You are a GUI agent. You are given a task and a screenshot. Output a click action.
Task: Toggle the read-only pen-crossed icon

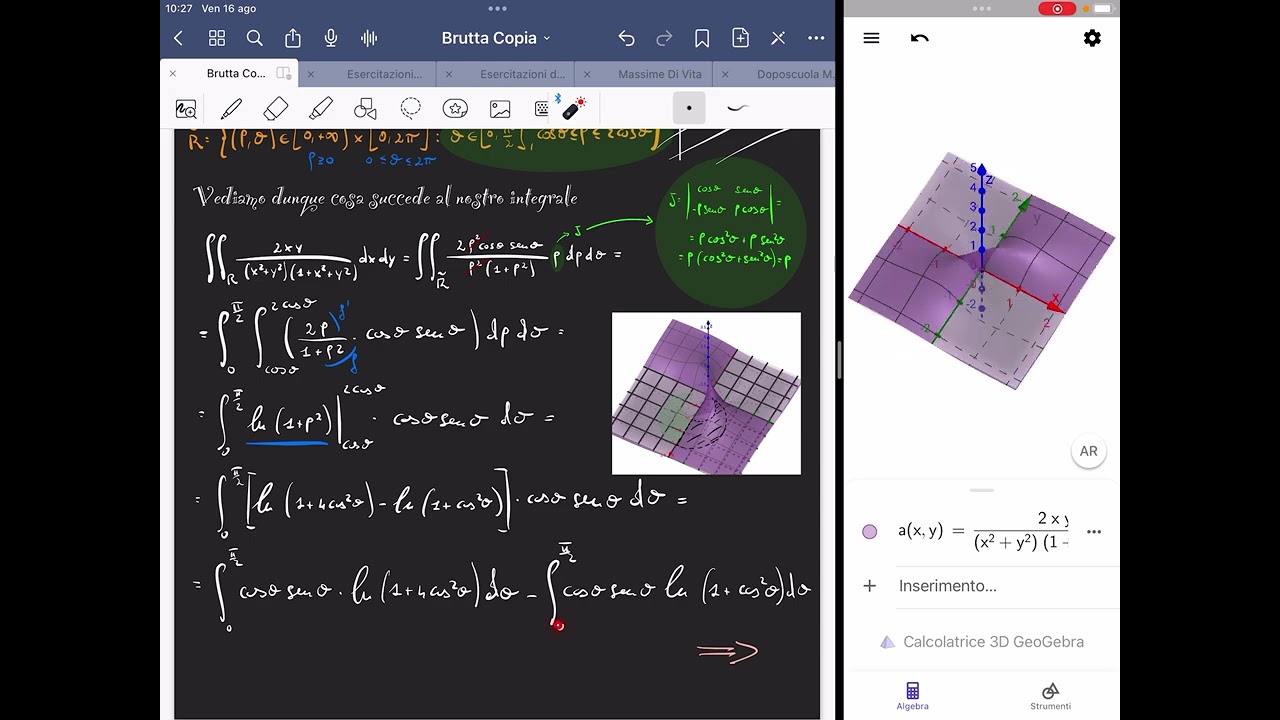[x=778, y=38]
